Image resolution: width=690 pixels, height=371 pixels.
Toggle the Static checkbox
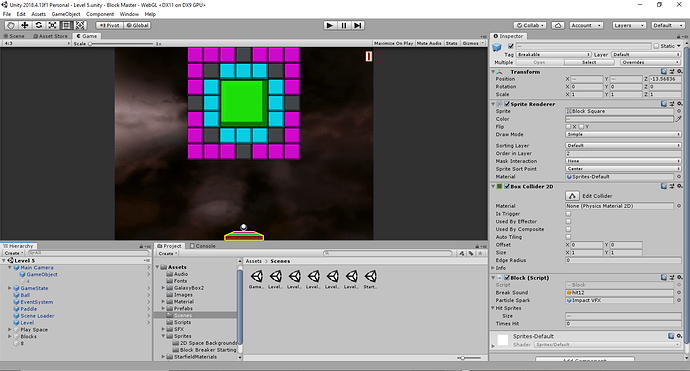pos(656,46)
